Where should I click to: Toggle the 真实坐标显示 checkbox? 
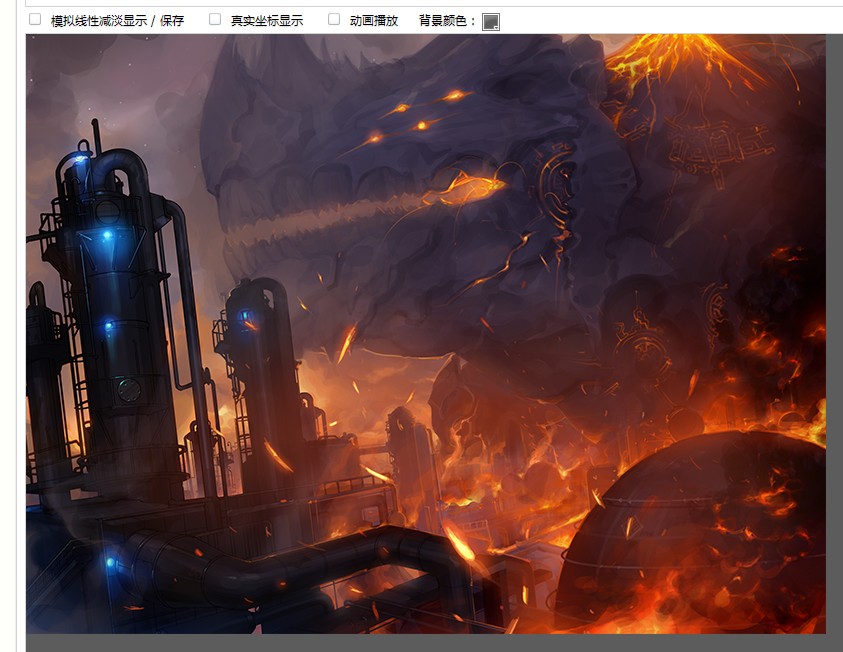[215, 19]
